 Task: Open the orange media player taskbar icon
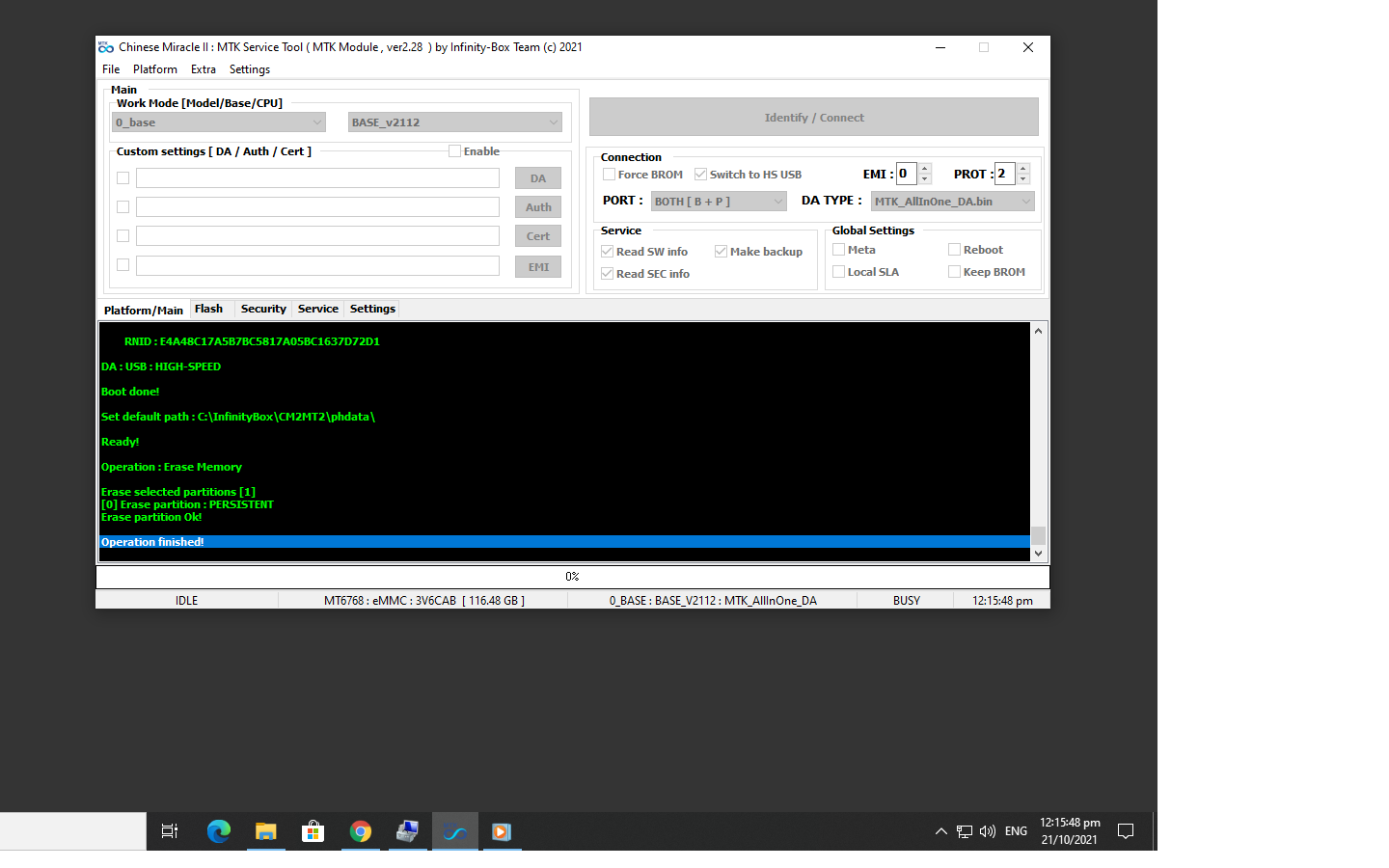502,831
